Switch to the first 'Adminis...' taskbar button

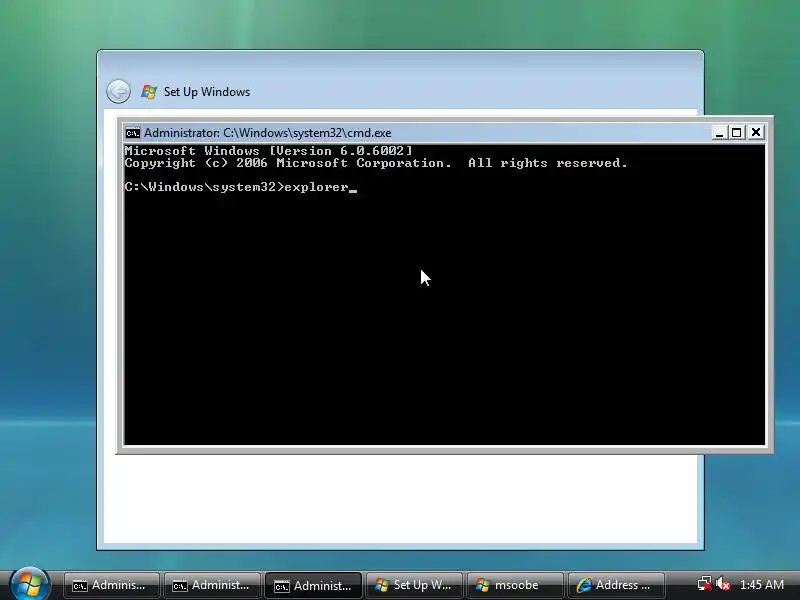pos(111,585)
